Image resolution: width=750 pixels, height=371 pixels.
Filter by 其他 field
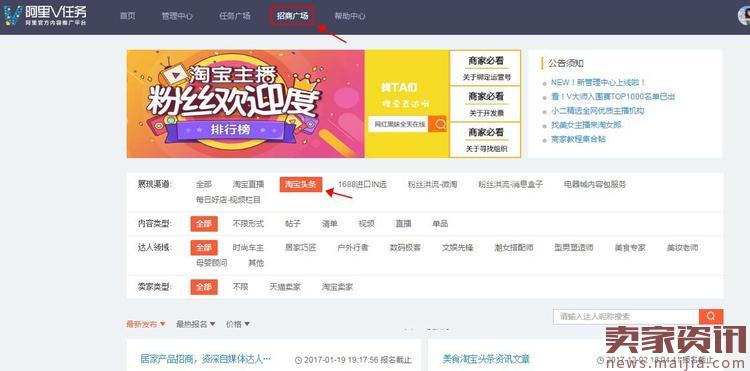click(256, 263)
